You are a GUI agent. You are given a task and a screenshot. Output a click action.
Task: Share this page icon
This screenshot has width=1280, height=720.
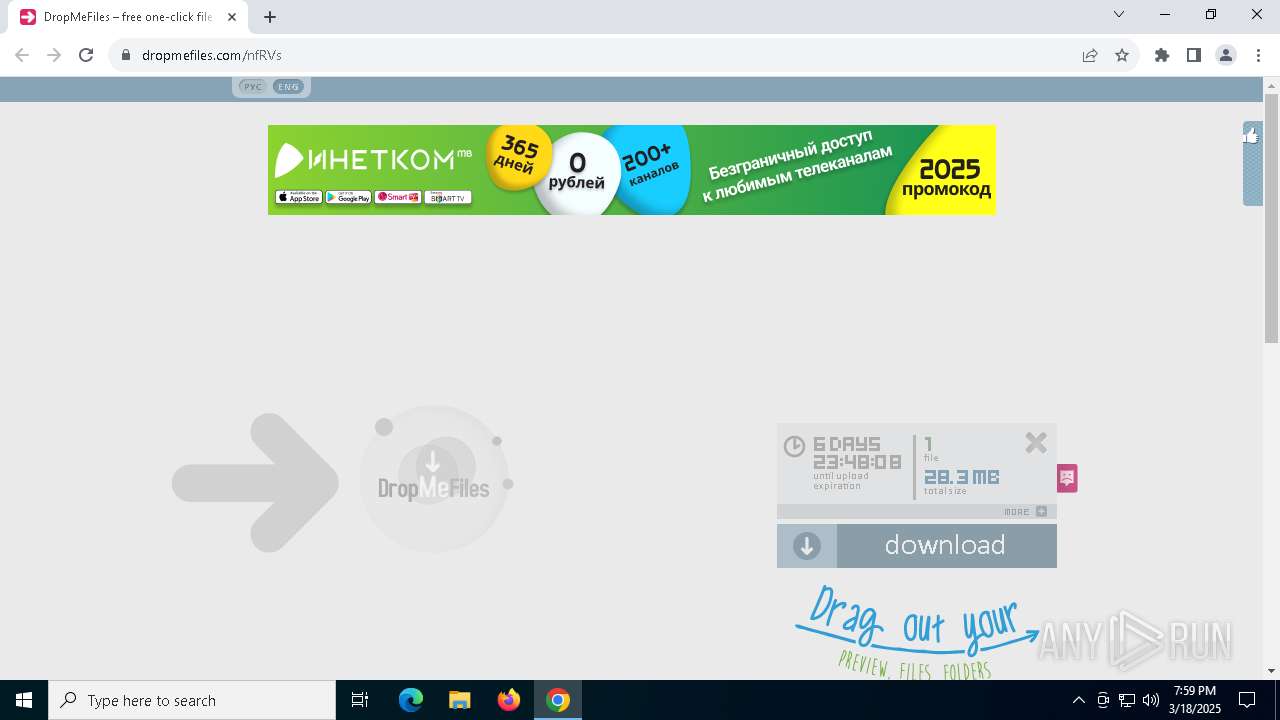[1090, 55]
